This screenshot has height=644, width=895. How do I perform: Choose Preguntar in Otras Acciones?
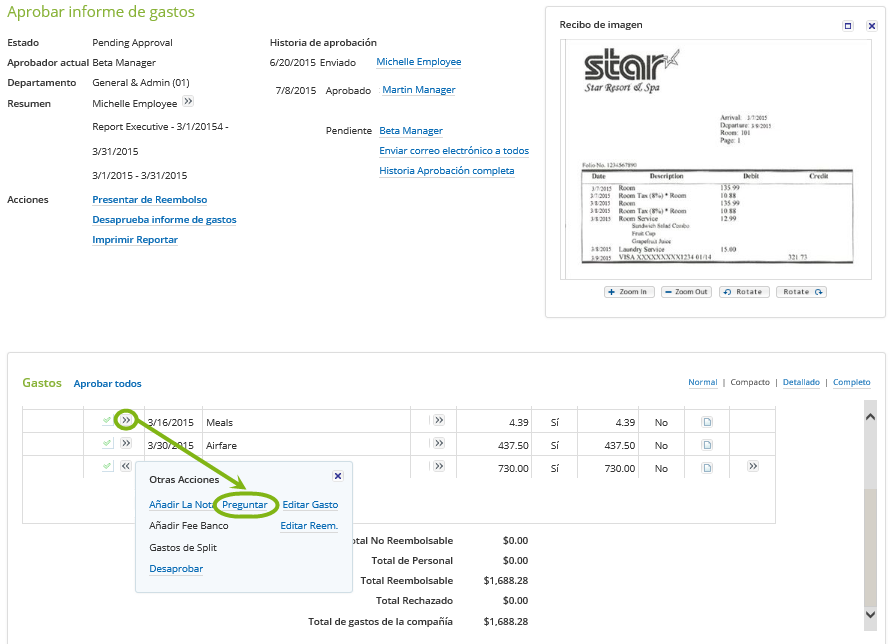click(244, 505)
